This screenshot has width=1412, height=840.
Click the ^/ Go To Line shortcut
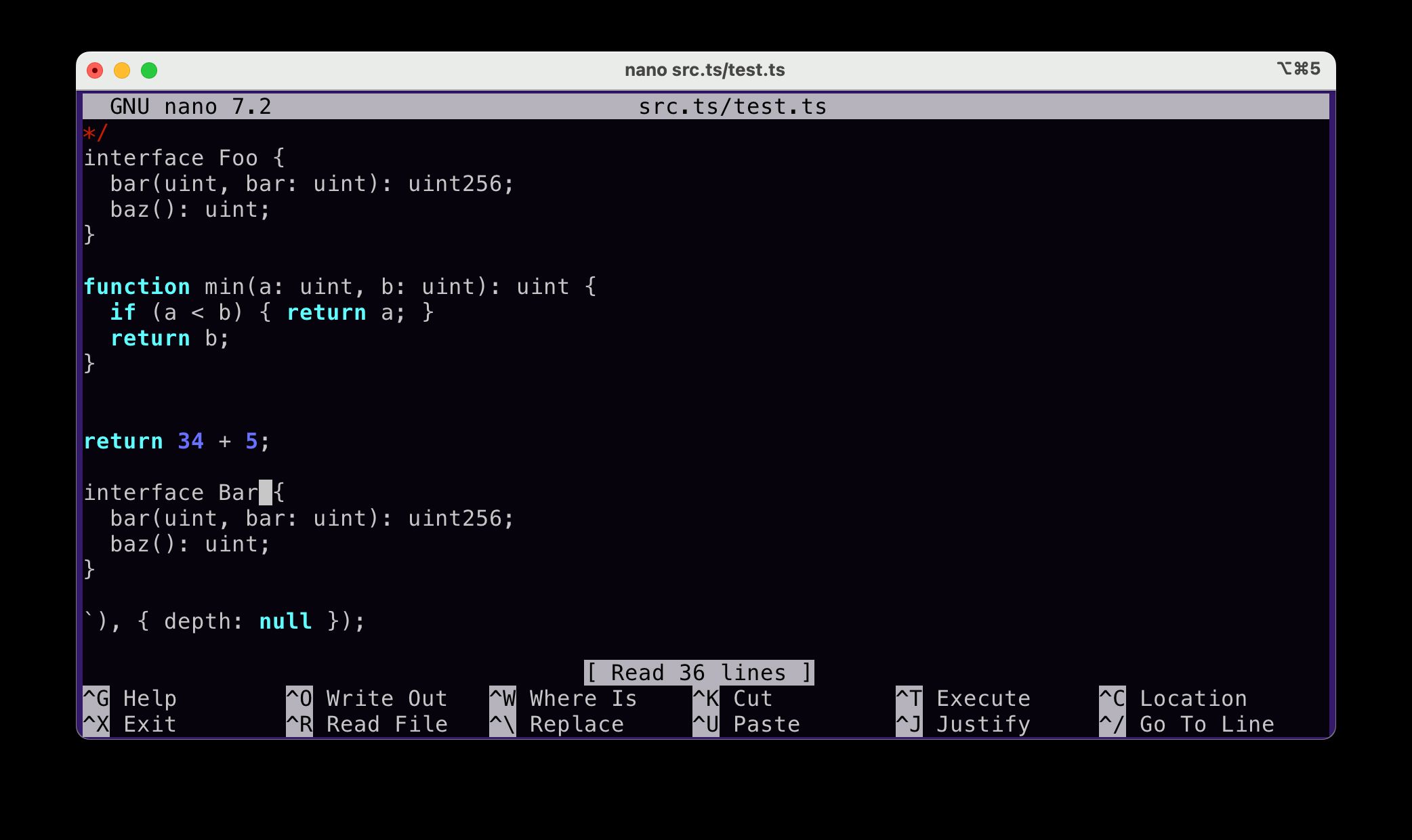click(1187, 724)
